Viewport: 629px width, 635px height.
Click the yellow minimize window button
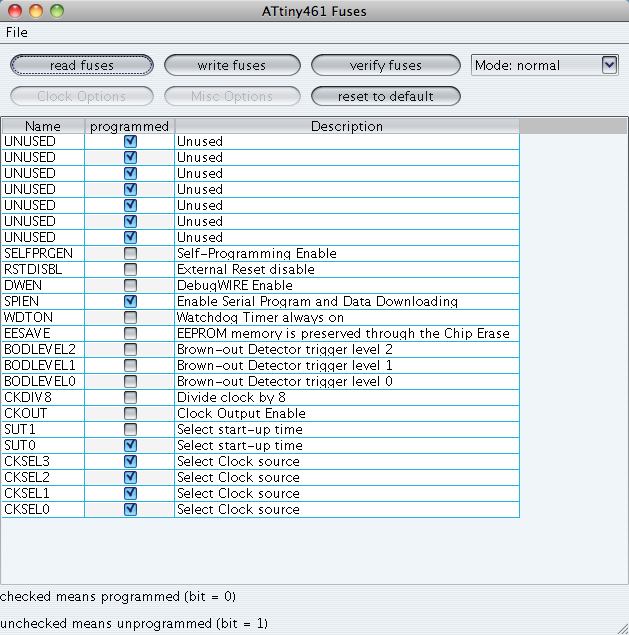(x=36, y=11)
